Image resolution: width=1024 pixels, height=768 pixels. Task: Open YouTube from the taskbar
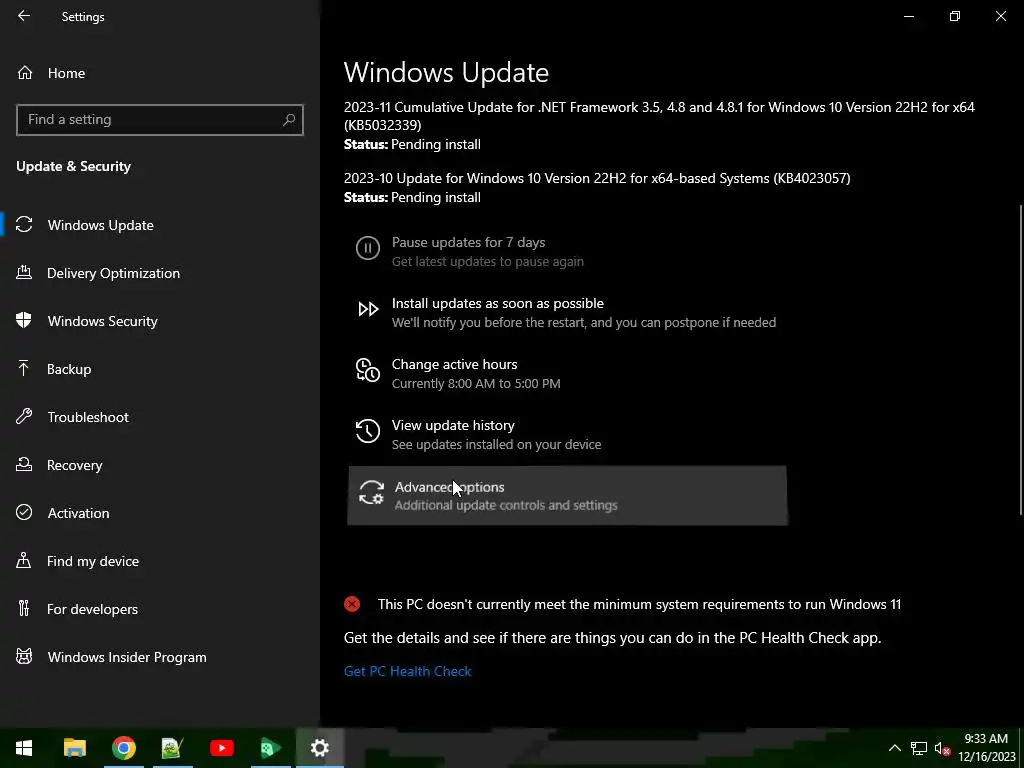pyautogui.click(x=222, y=748)
